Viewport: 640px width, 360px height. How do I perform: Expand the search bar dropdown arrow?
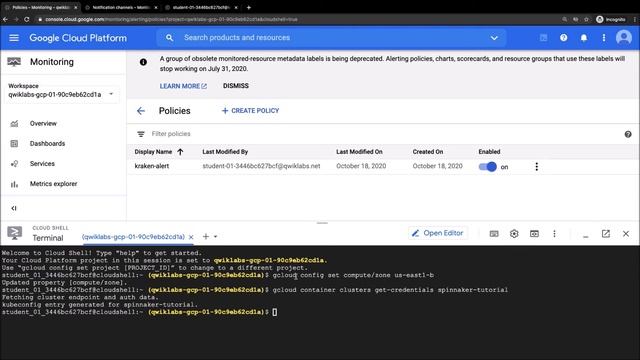coord(494,38)
